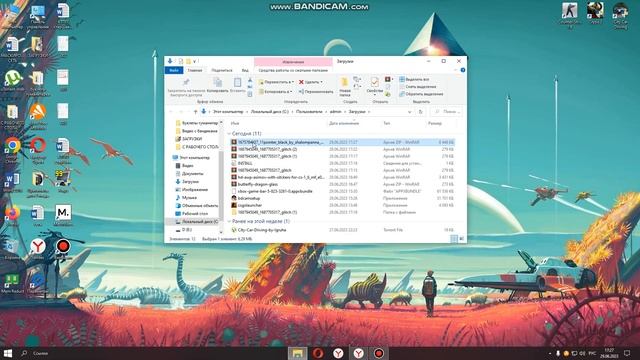640x360 pixels.
Task: Click the Back navigation arrow in Explorer
Action: [x=171, y=111]
